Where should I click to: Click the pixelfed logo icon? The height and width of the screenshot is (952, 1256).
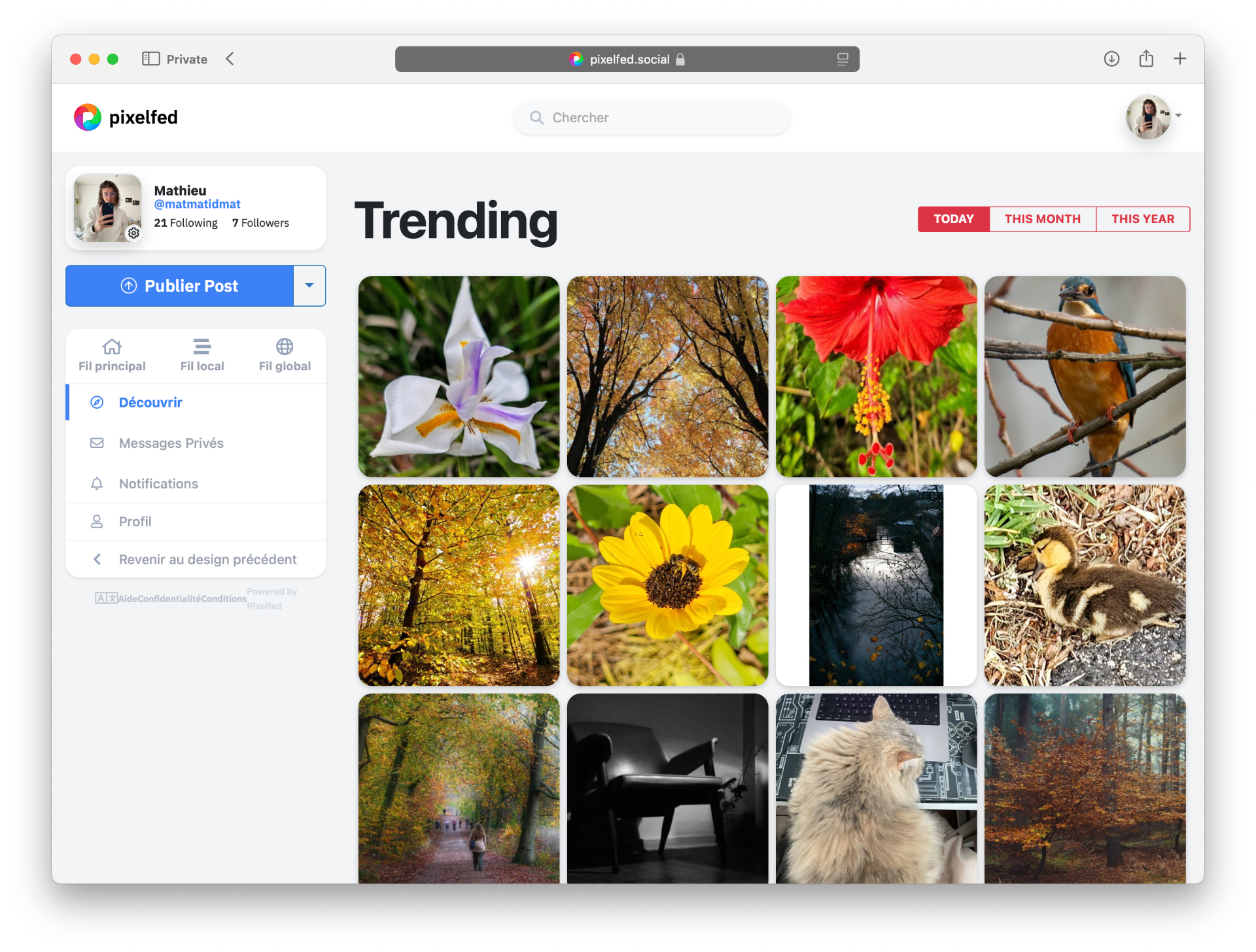88,118
